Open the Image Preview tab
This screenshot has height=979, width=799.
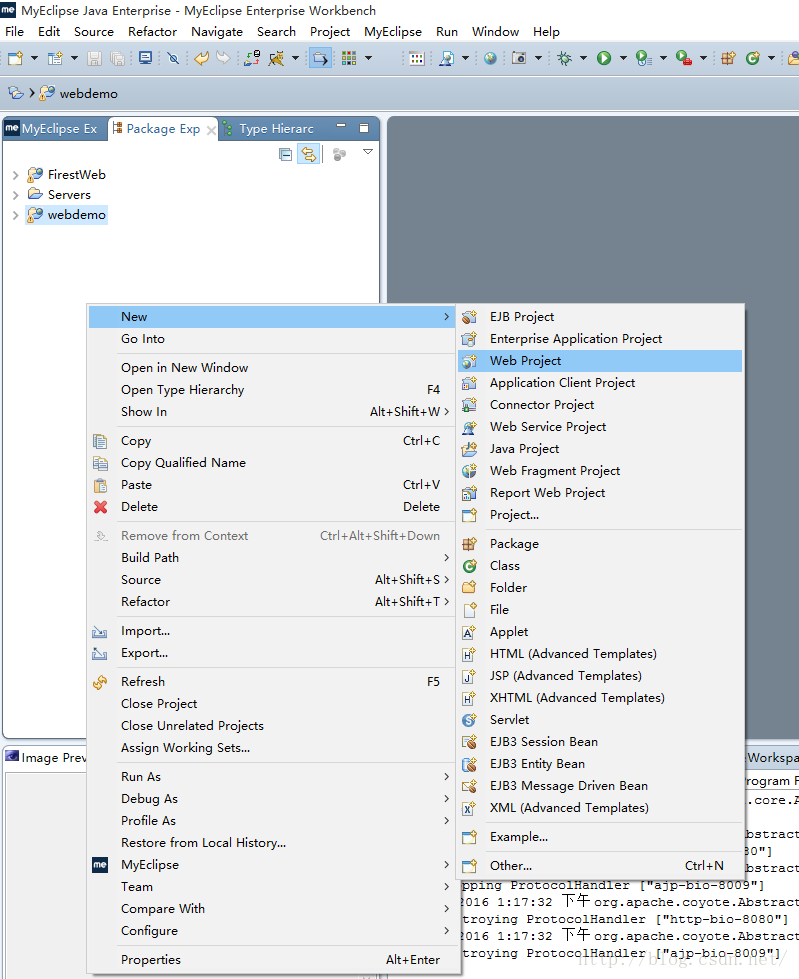tap(46, 757)
